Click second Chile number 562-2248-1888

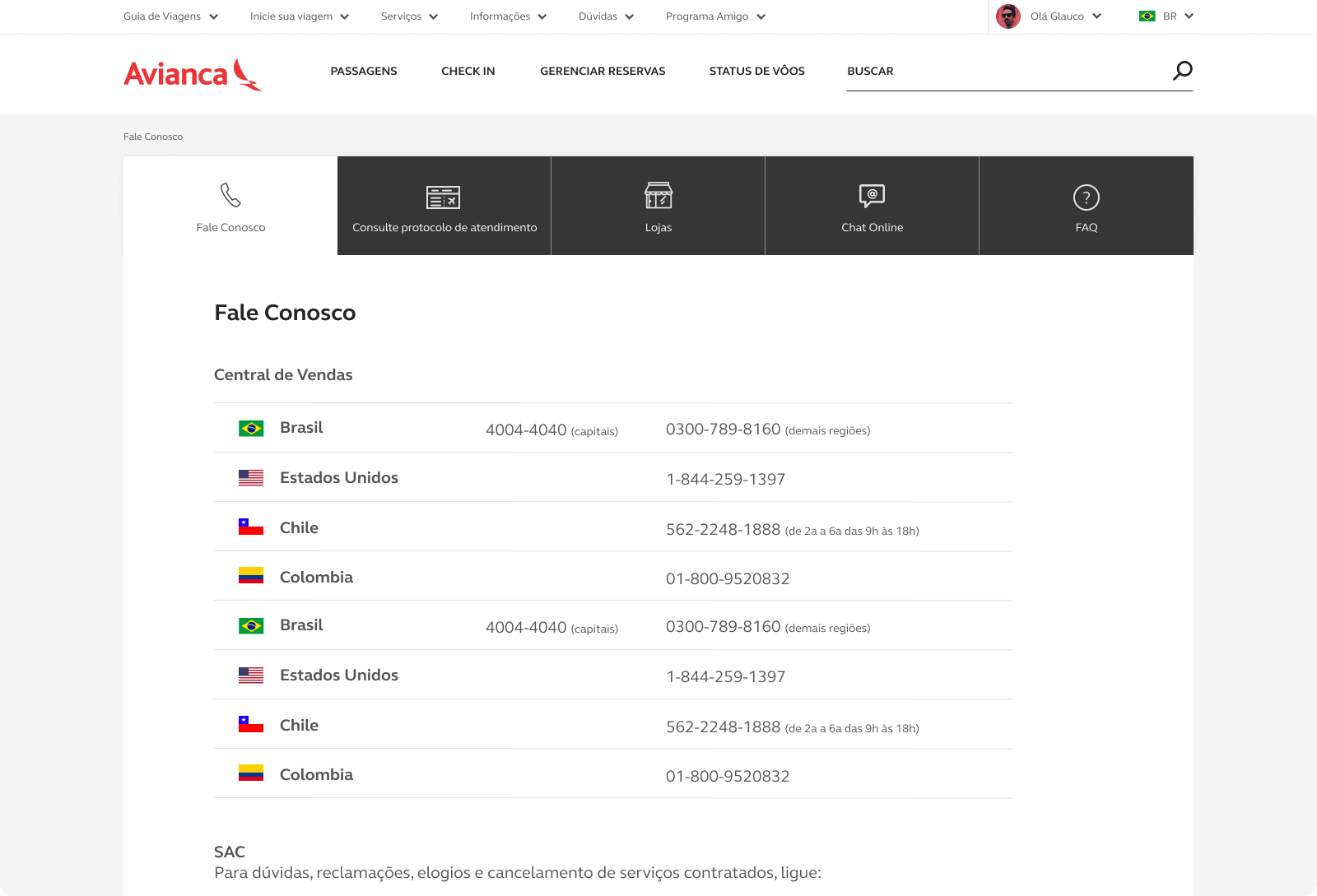click(723, 727)
